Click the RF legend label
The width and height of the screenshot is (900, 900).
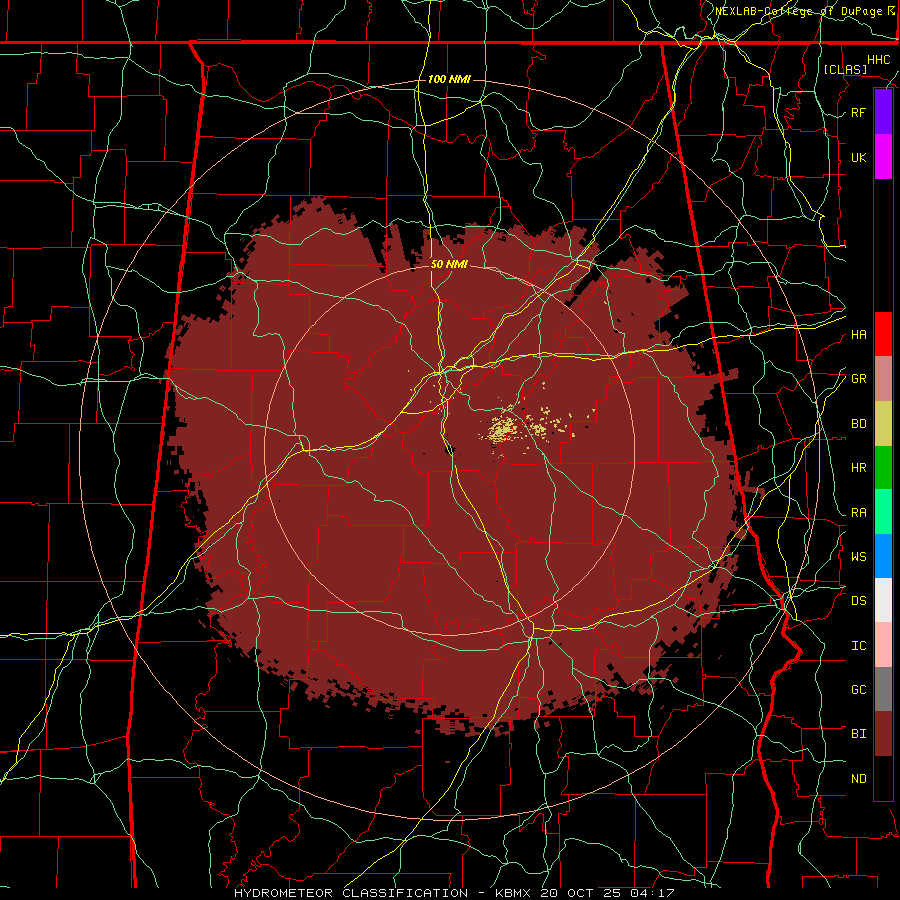(x=858, y=112)
